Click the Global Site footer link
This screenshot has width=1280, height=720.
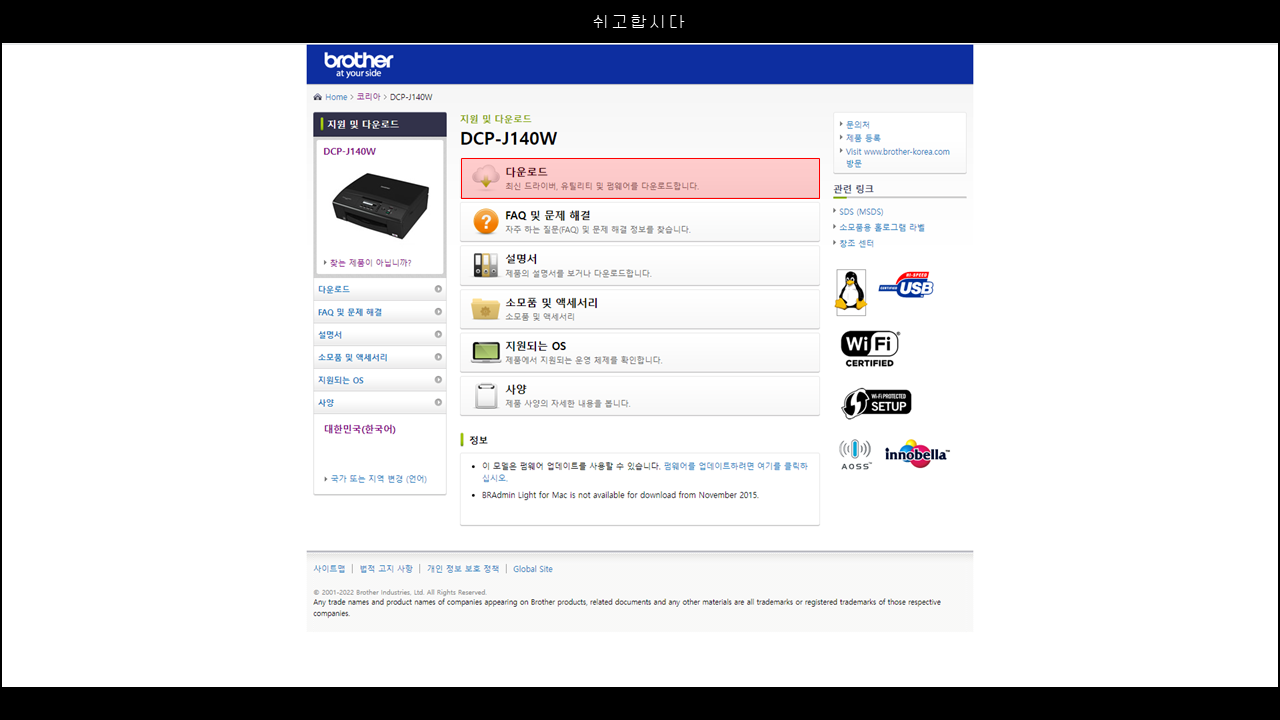tap(533, 569)
